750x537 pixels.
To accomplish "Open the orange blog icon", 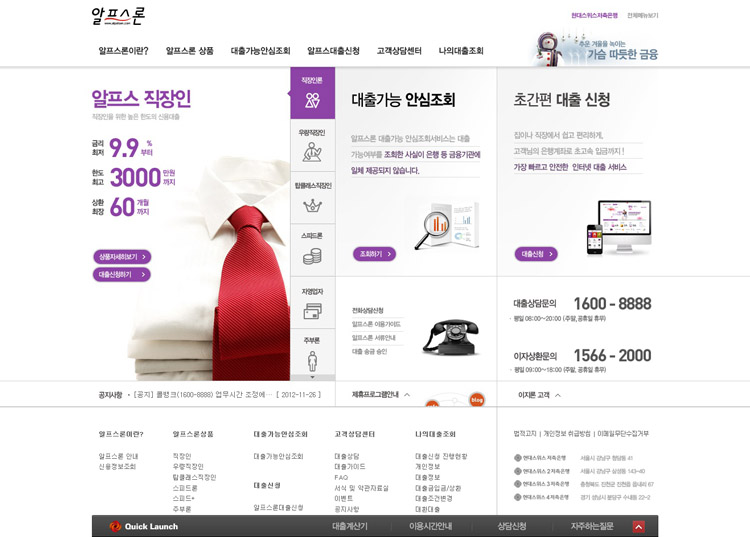I will point(476,399).
